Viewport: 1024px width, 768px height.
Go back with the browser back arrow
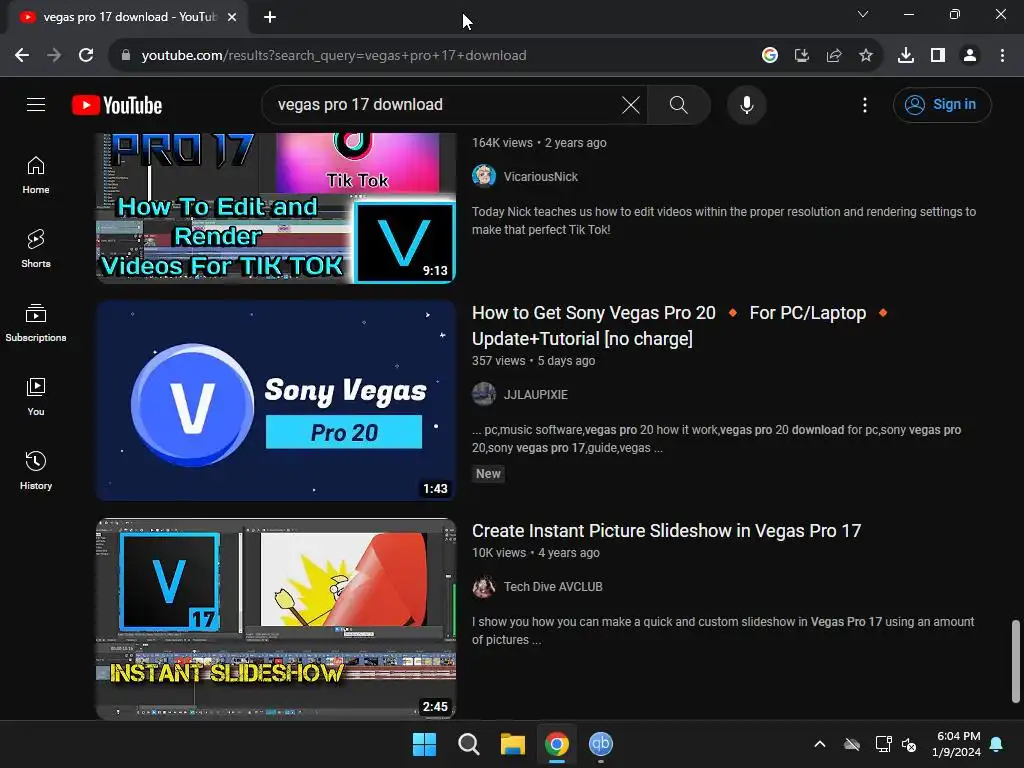pos(22,56)
